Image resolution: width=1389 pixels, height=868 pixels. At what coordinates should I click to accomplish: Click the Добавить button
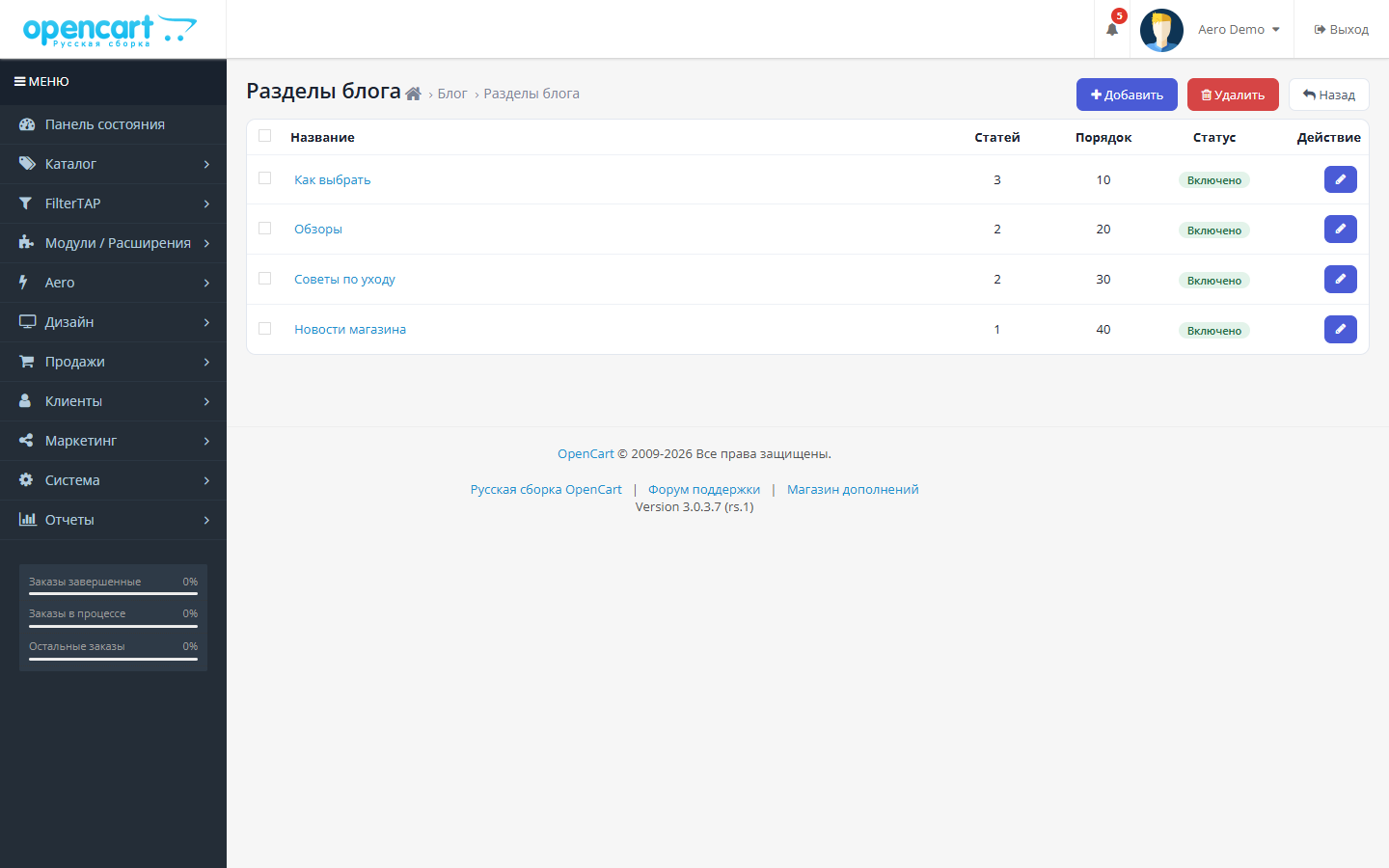click(x=1127, y=95)
